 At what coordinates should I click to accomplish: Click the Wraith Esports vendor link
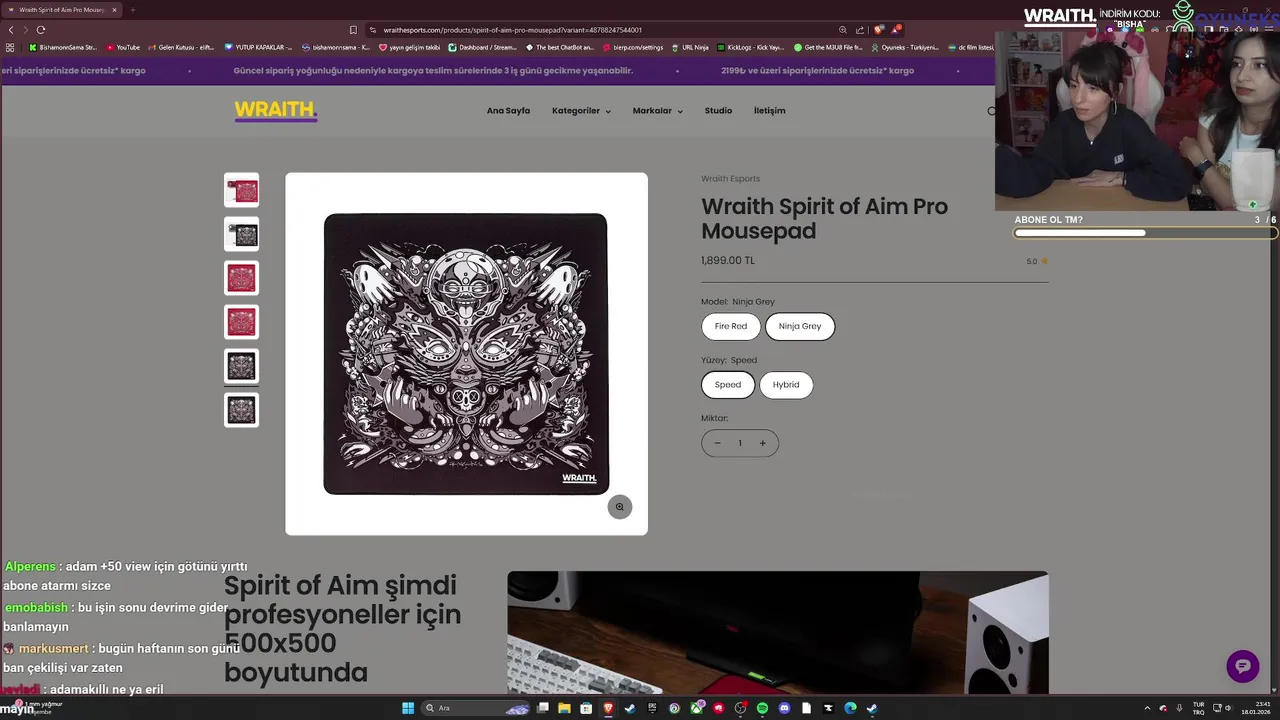tap(730, 179)
